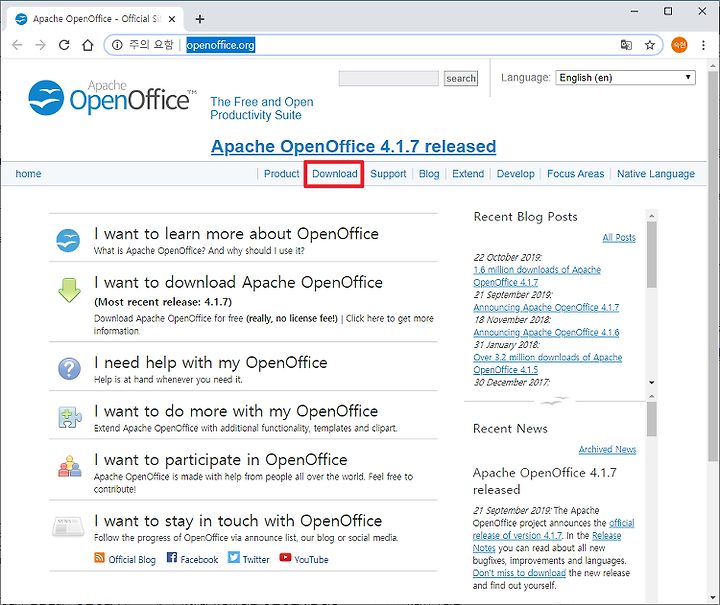This screenshot has height=605, width=720.
Task: Open the home navigation link
Action: (28, 174)
